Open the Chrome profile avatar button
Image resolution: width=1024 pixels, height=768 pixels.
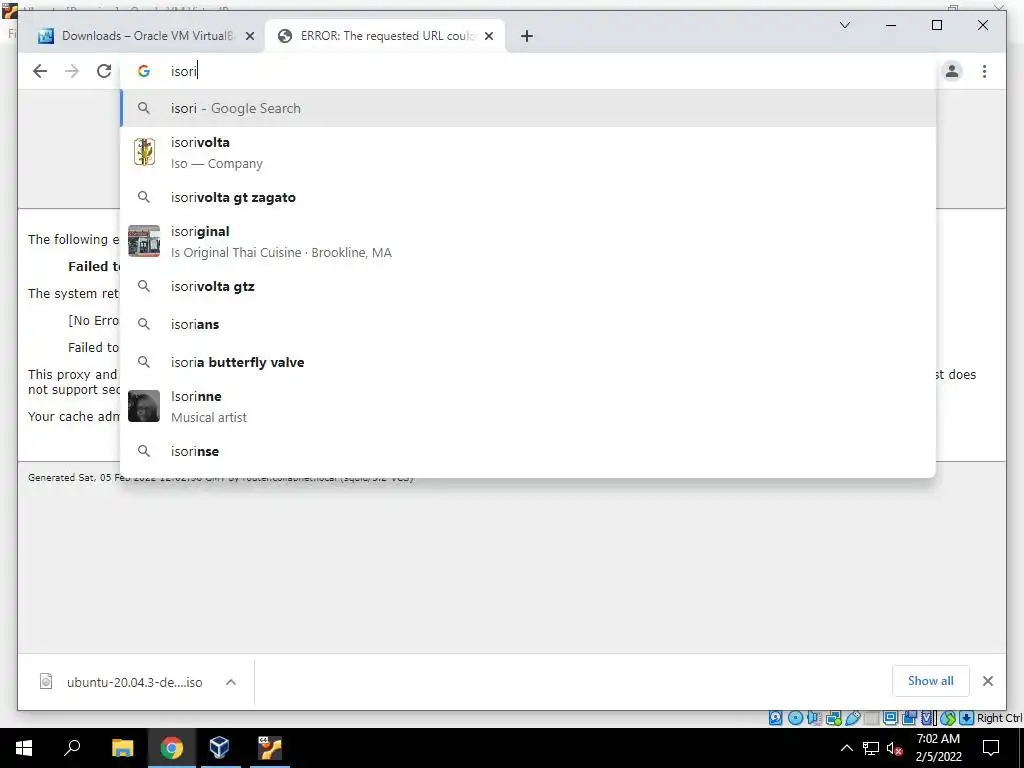pos(952,71)
